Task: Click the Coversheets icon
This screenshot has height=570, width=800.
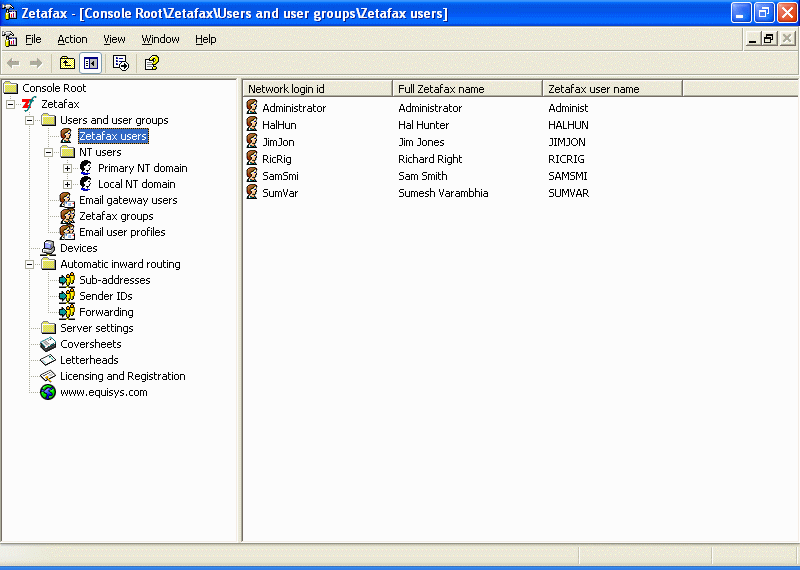Action: (48, 344)
